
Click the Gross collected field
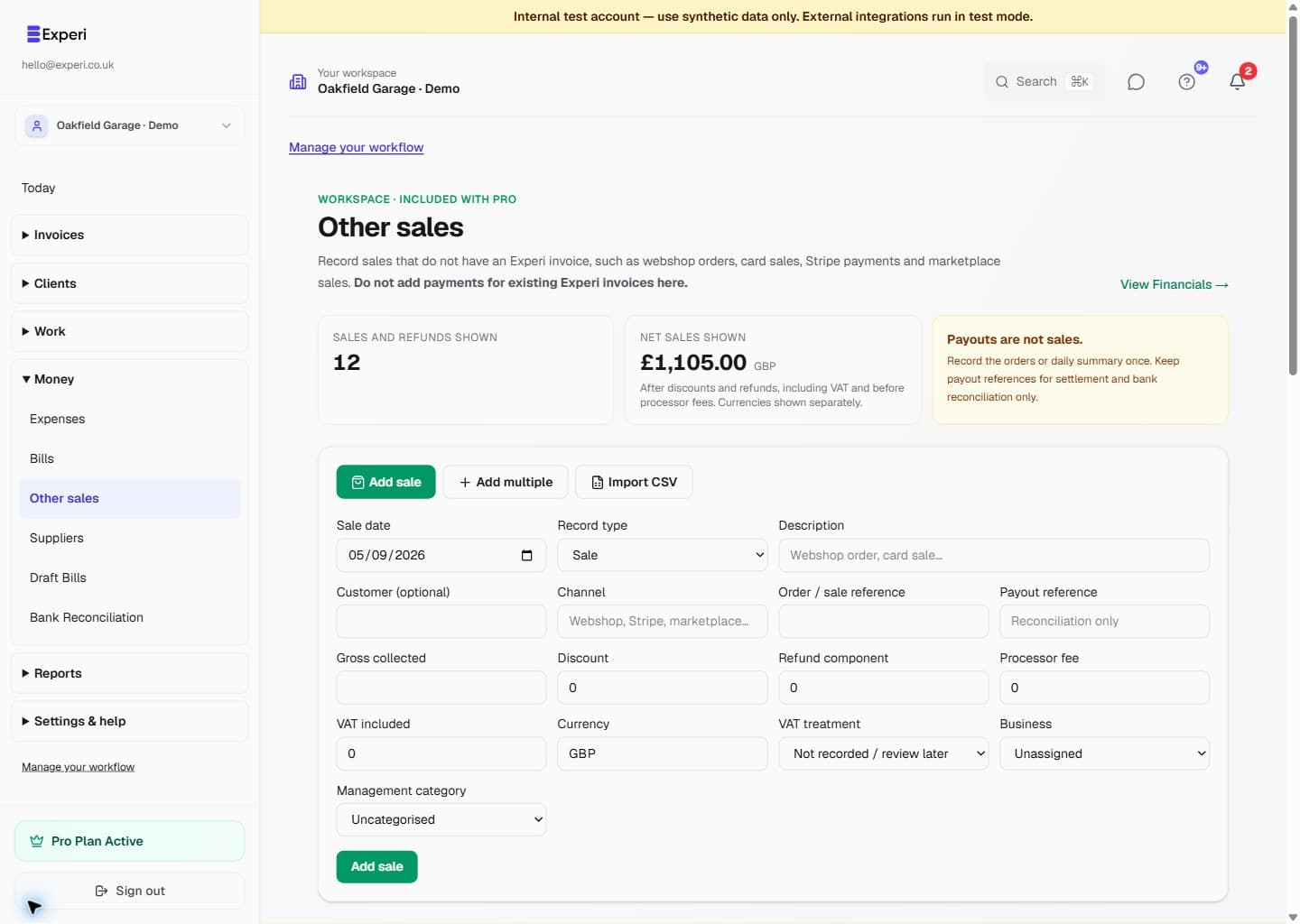point(441,688)
